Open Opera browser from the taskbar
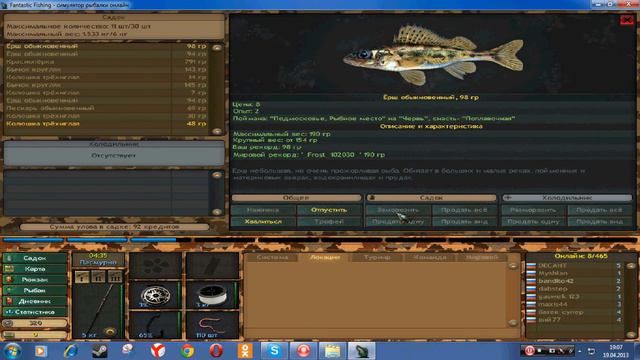640x360 pixels. pos(216,351)
